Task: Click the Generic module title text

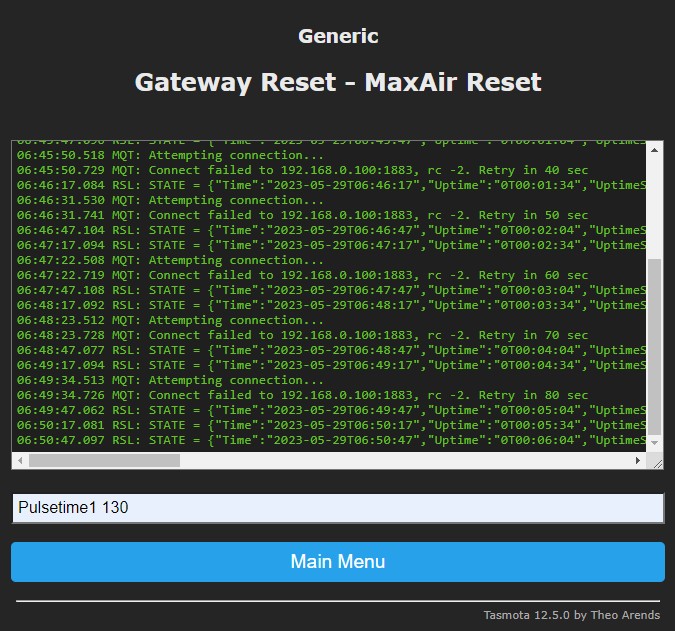Action: click(x=338, y=36)
